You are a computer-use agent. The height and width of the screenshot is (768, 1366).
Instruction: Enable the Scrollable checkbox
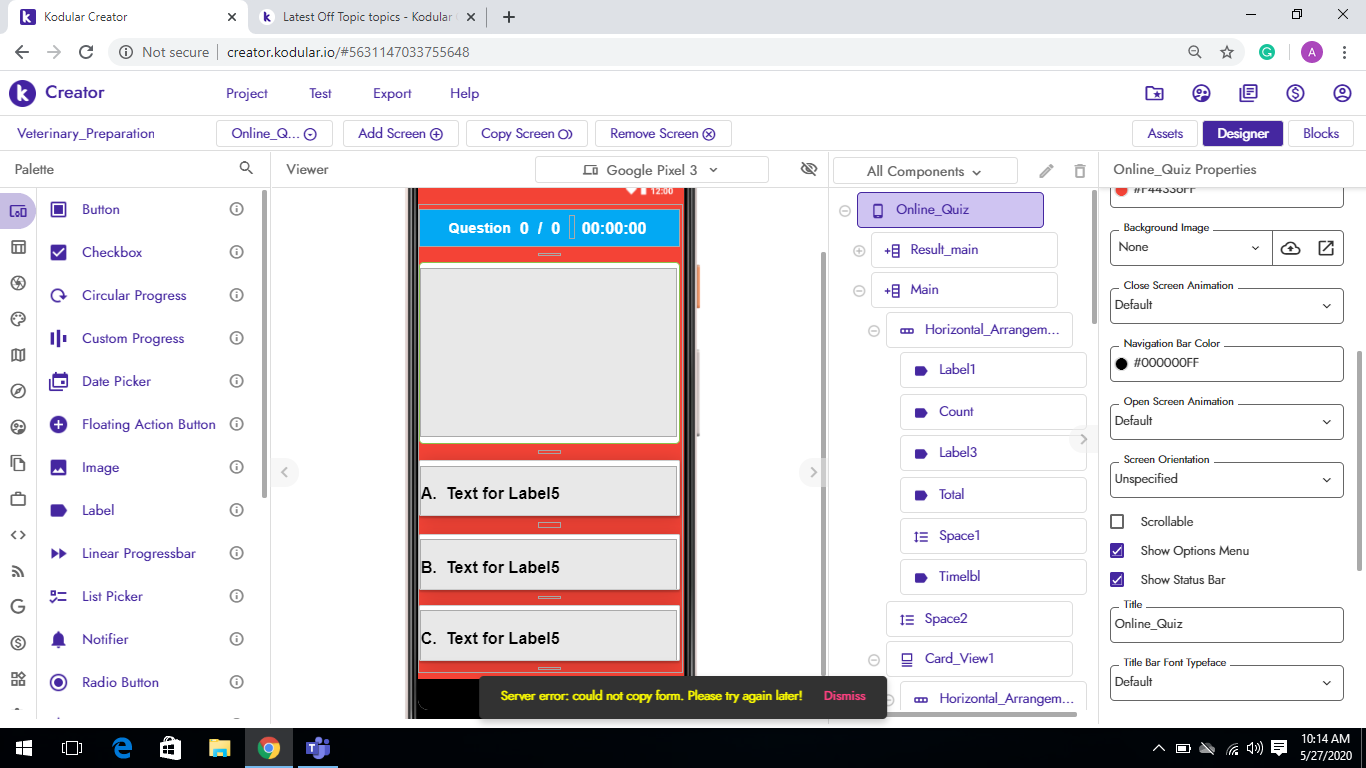click(1118, 522)
